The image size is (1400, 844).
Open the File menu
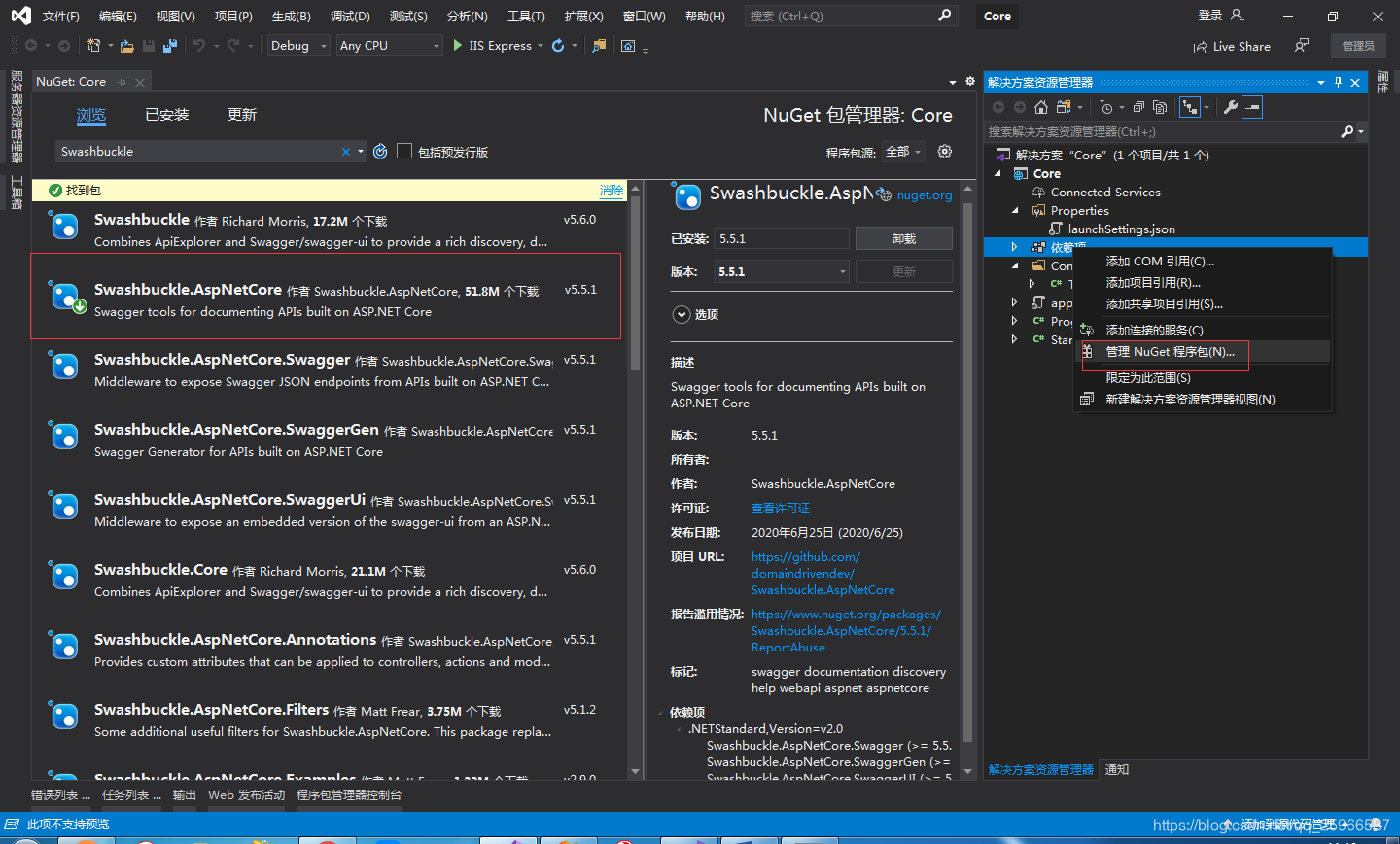(61, 16)
